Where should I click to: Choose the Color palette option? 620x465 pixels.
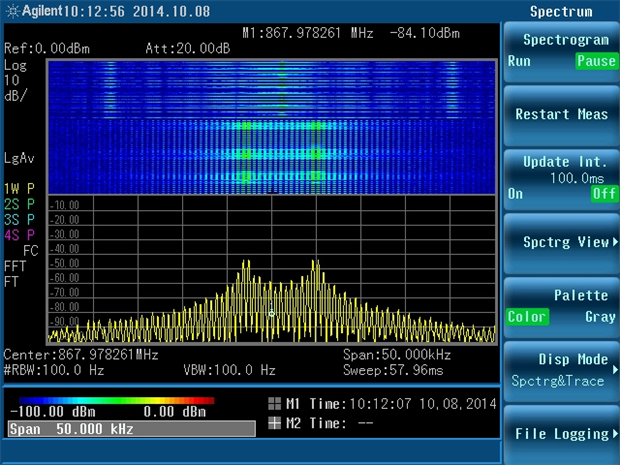[527, 317]
